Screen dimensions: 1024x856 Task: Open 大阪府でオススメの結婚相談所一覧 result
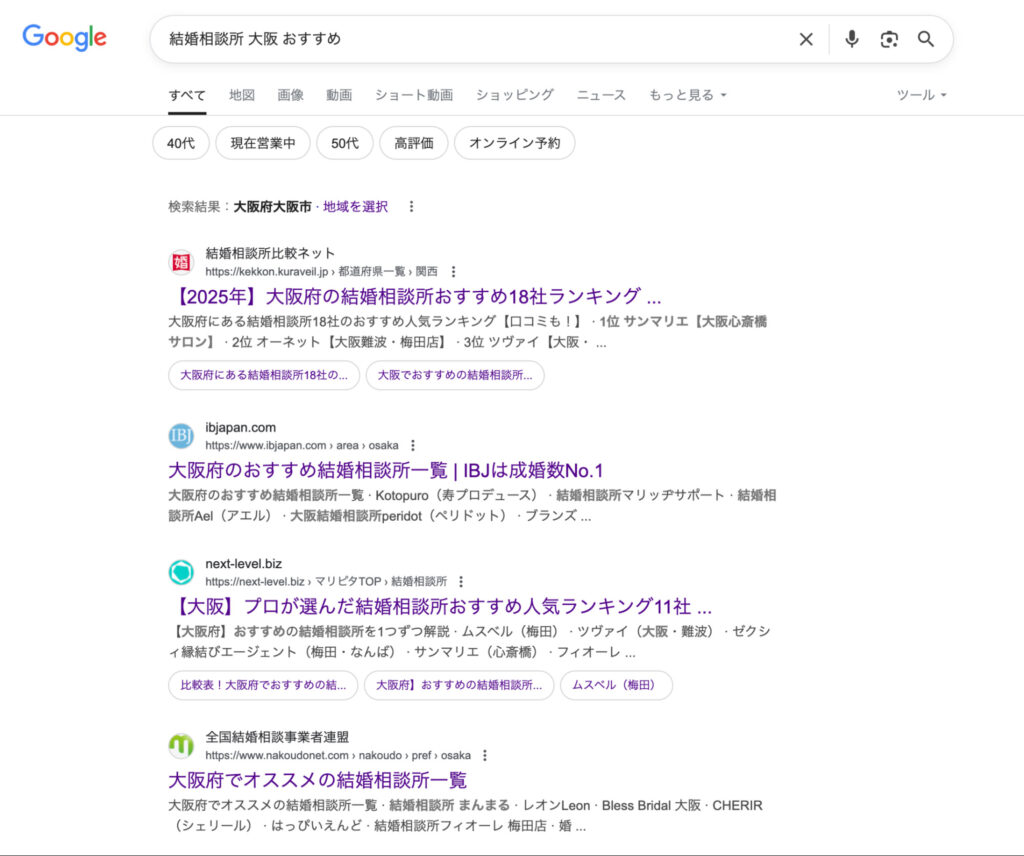[x=317, y=780]
